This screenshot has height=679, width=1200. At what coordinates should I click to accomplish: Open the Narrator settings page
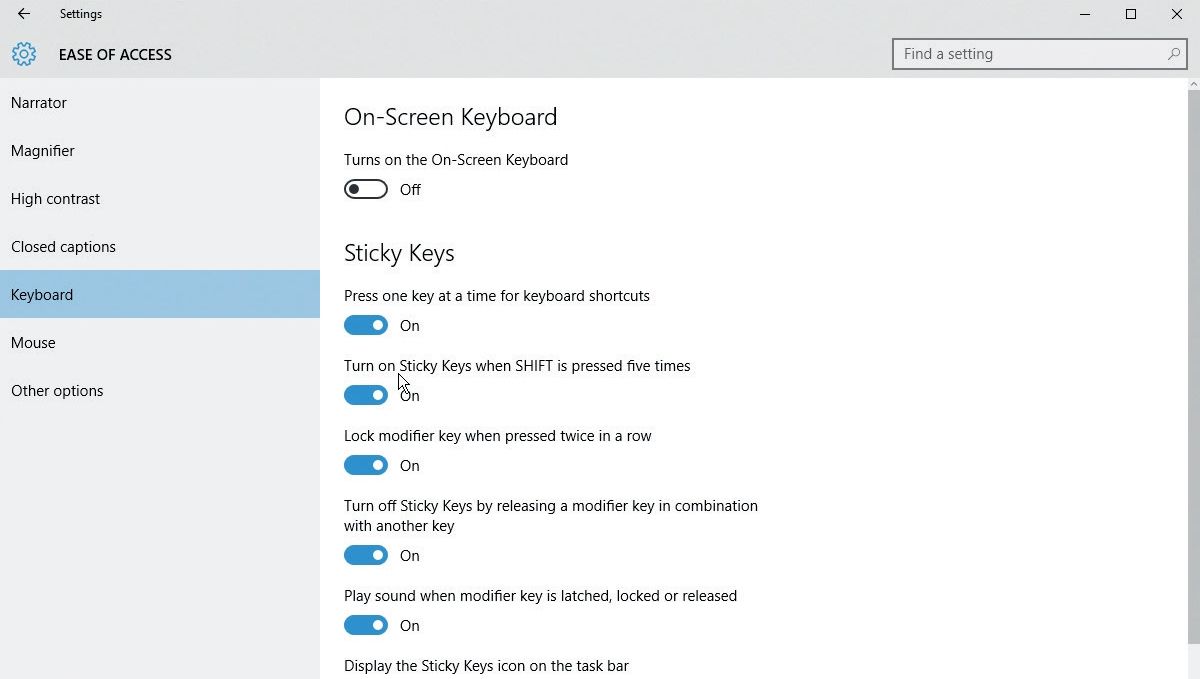tap(38, 102)
